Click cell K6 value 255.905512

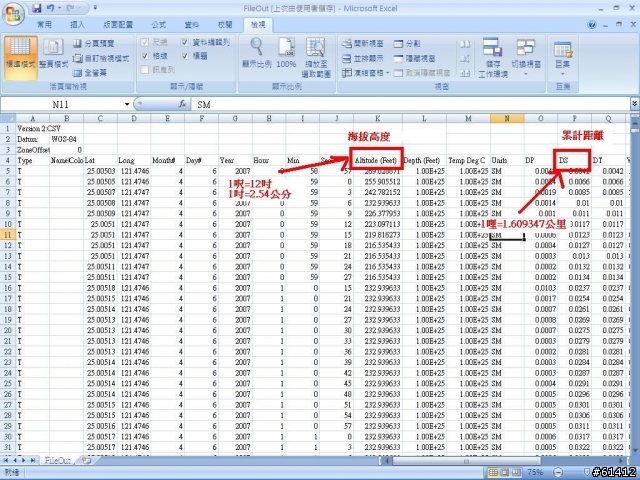click(378, 182)
